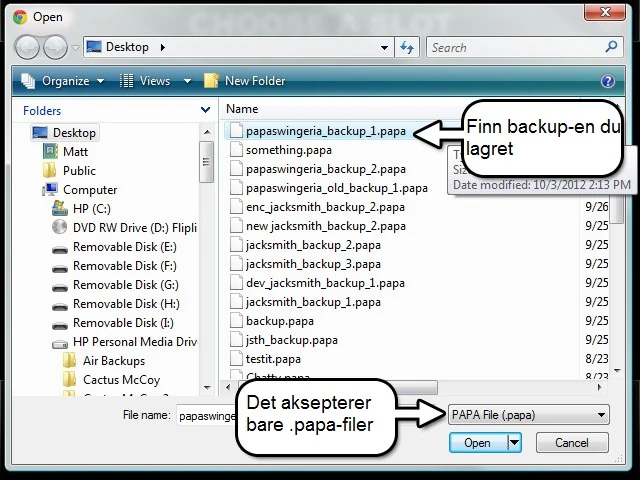Select HP Personal Media Drive
This screenshot has width=640, height=480.
124,342
